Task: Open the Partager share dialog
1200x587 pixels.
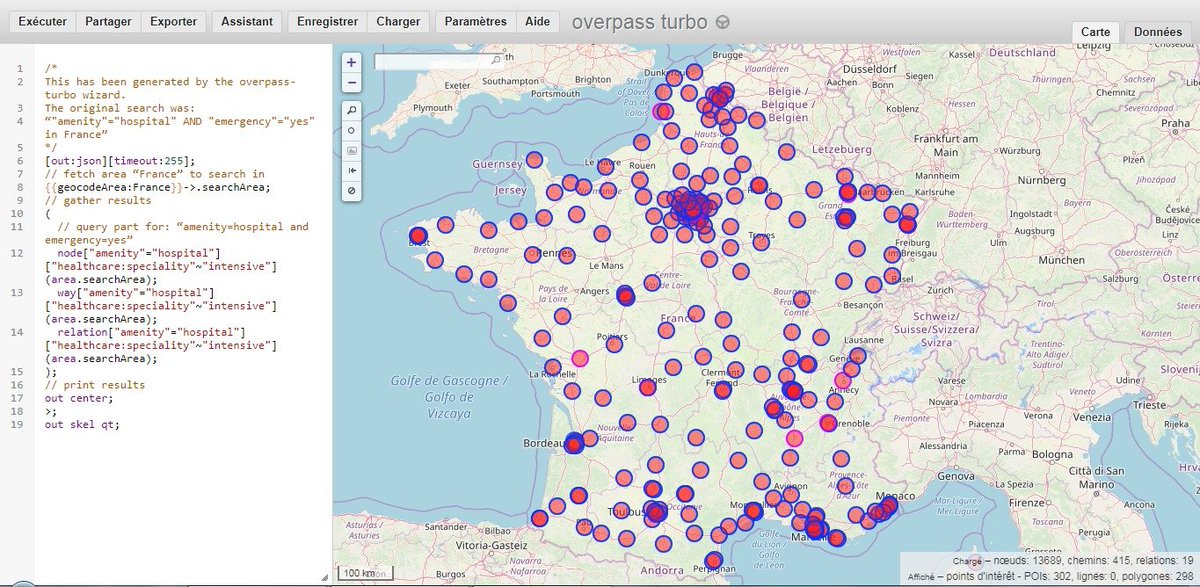Action: coord(108,22)
